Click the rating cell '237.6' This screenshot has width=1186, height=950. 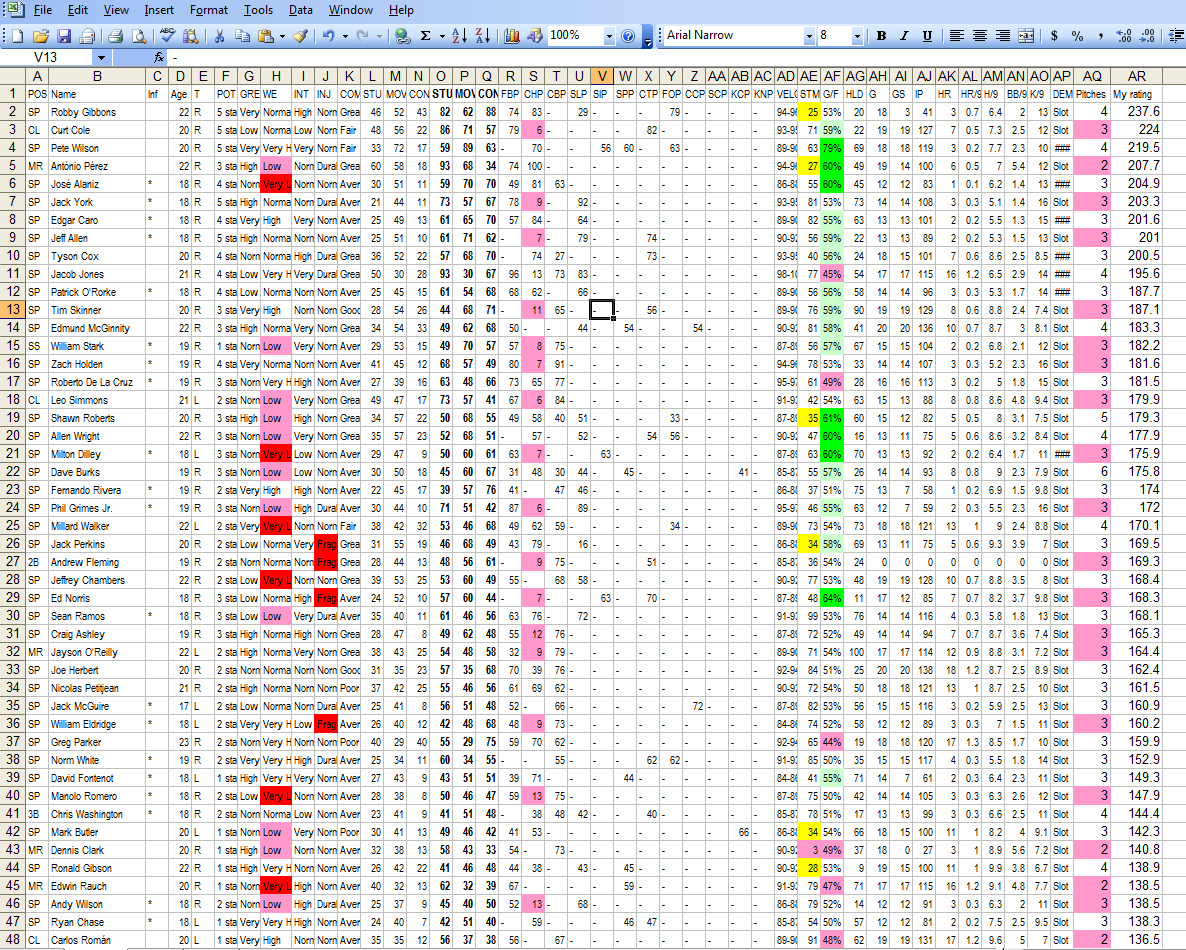coord(1136,112)
